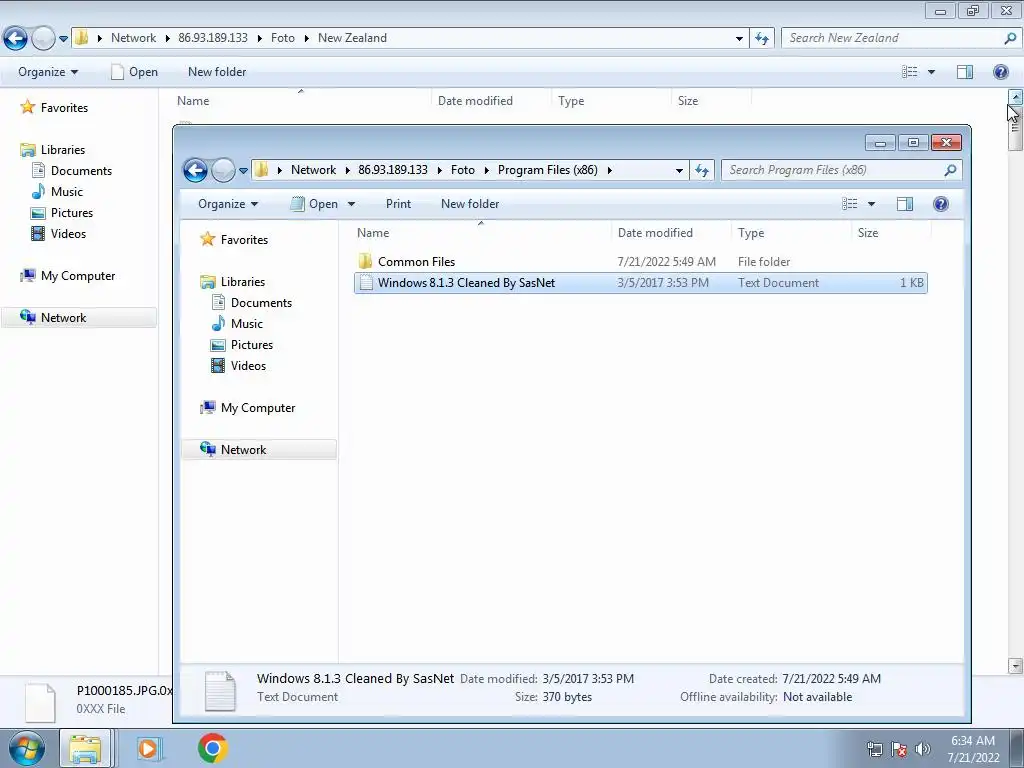1024x768 pixels.
Task: Expand breadcrumb arrow after Program Files (x86)
Action: 609,170
